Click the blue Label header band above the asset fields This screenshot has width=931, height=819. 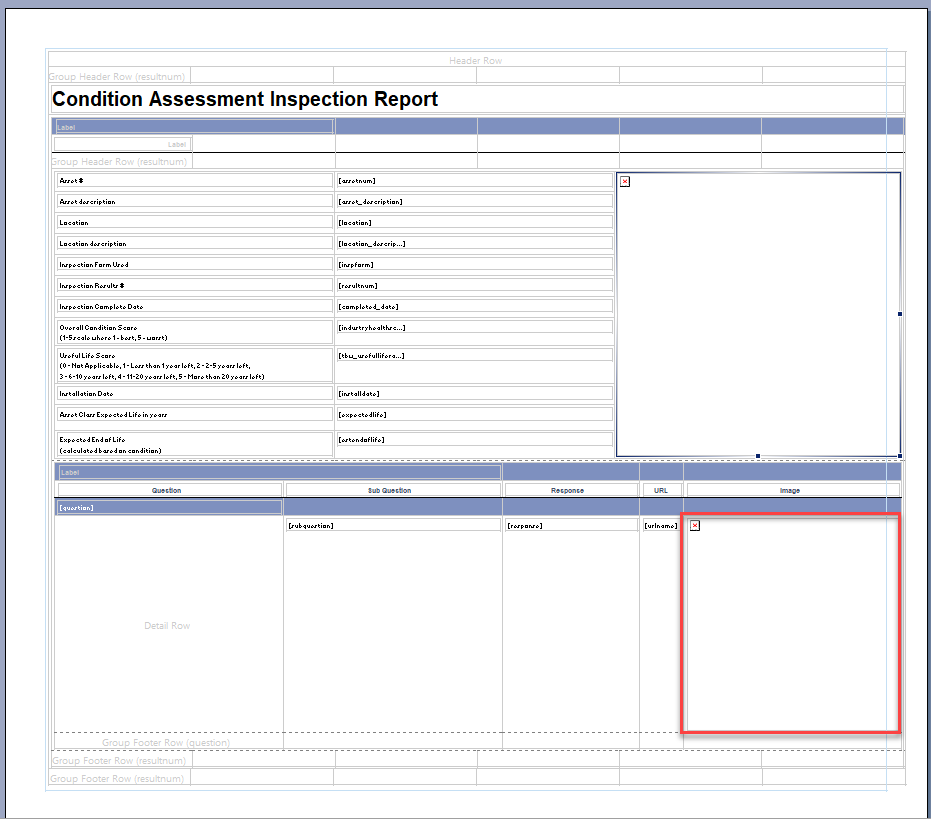point(193,126)
